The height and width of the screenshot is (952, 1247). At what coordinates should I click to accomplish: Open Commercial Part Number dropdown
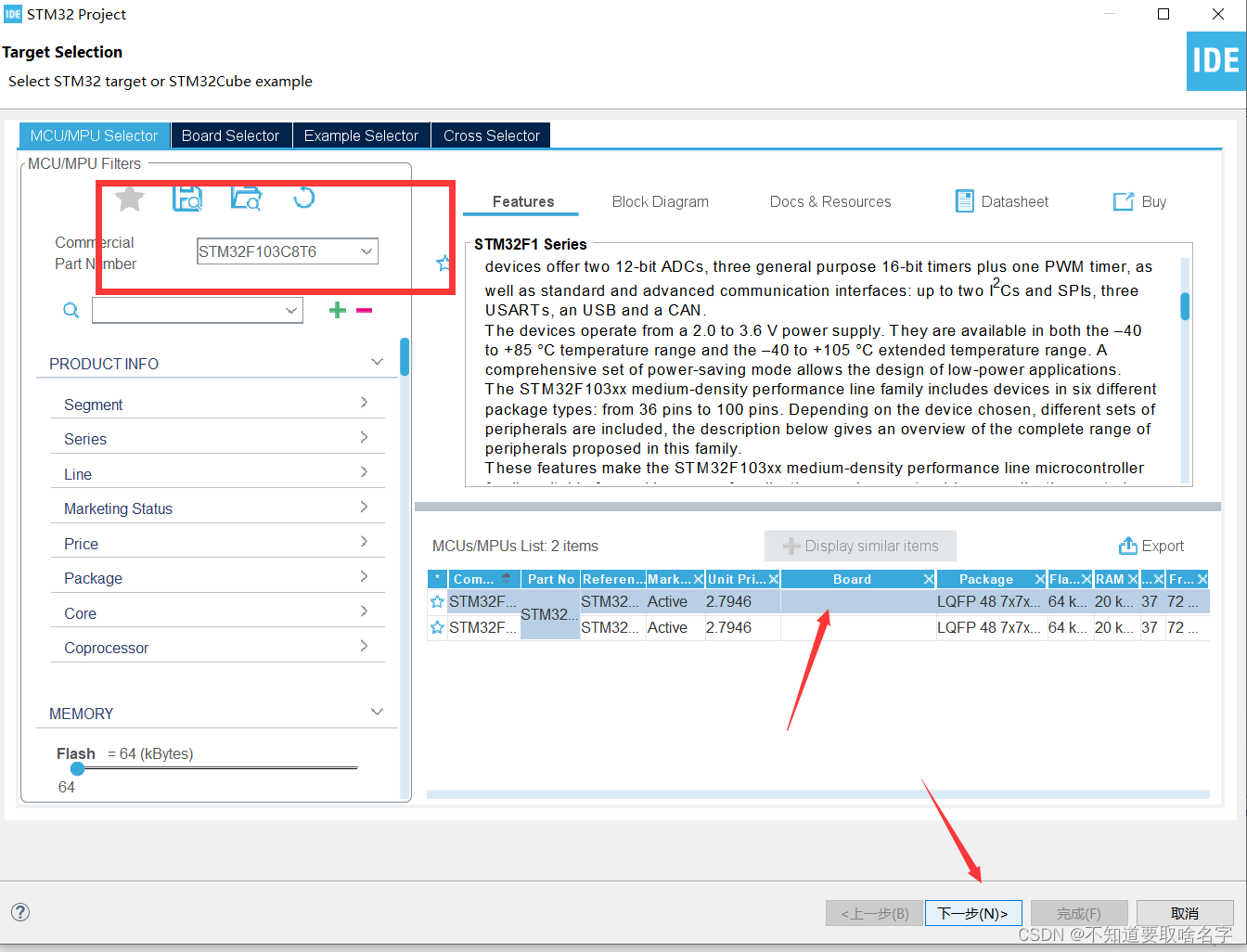pyautogui.click(x=366, y=251)
